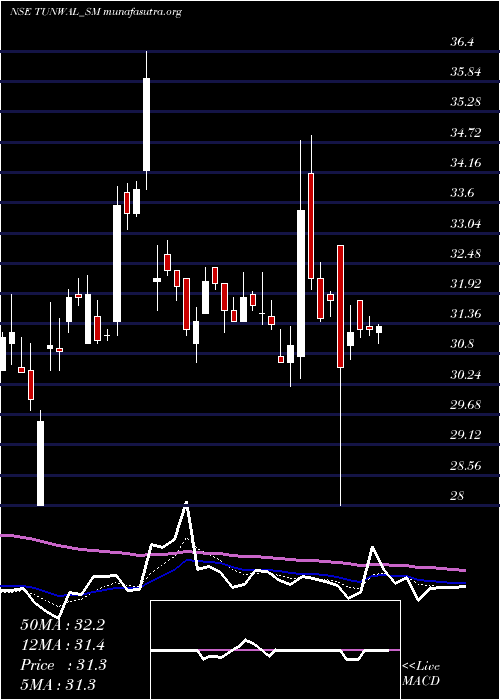
Task: Click the <<Live MACD label
Action: 421,673
